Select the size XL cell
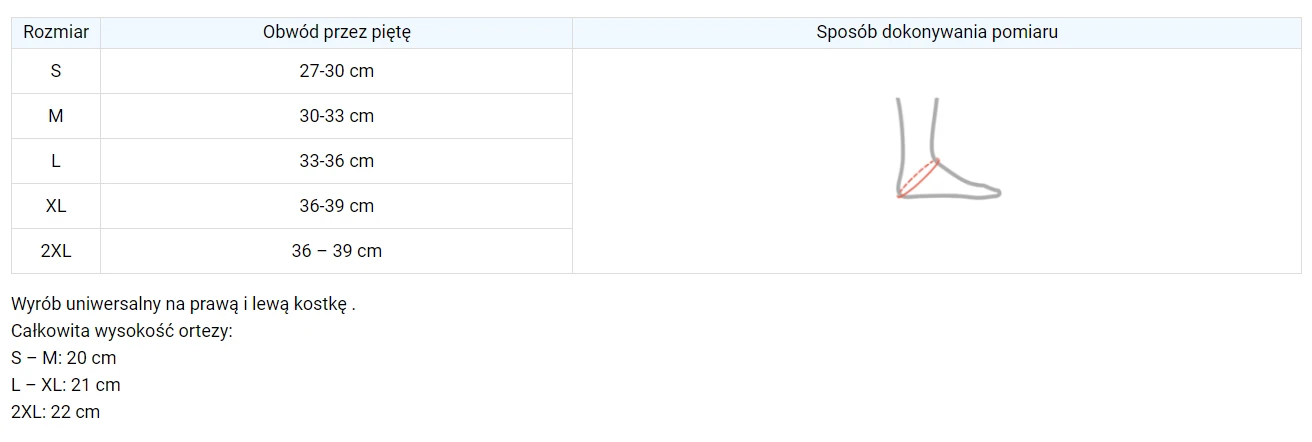 [x=56, y=206]
